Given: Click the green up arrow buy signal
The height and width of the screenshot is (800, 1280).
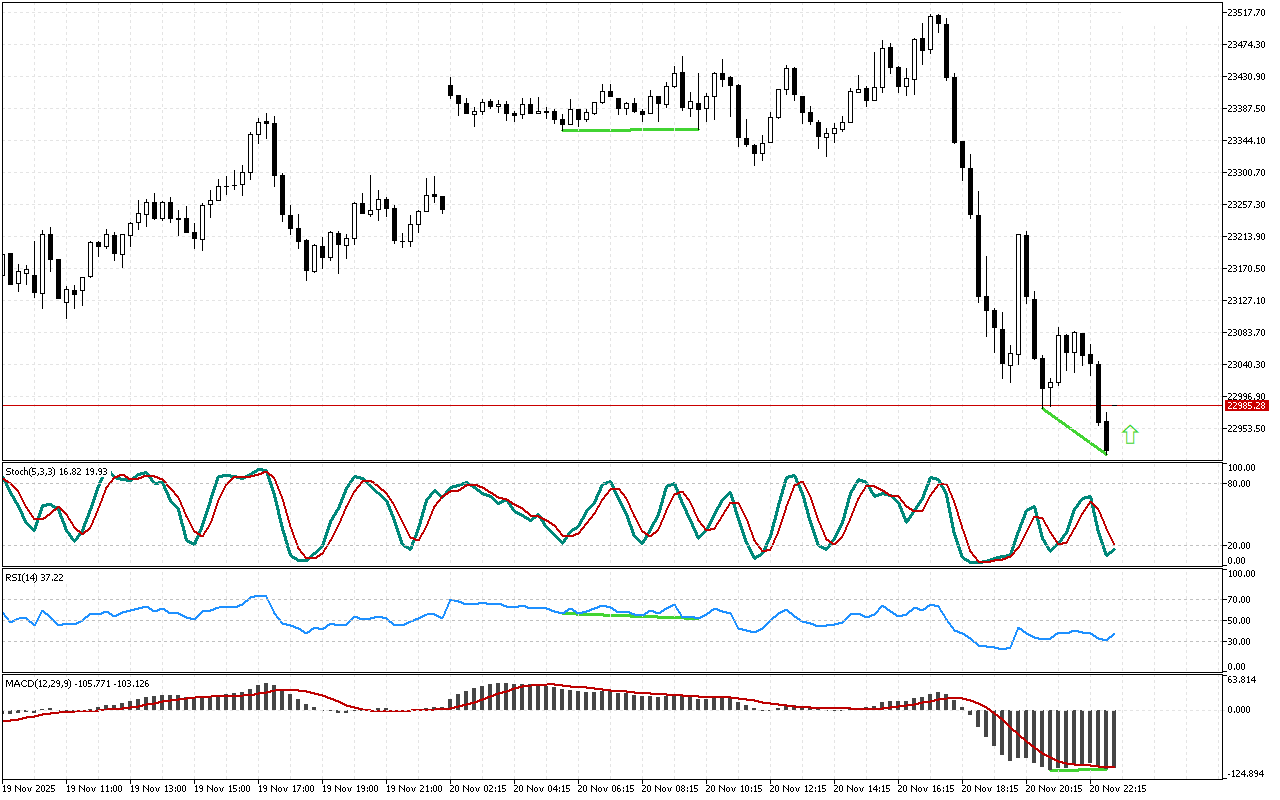Looking at the screenshot, I should [1130, 434].
